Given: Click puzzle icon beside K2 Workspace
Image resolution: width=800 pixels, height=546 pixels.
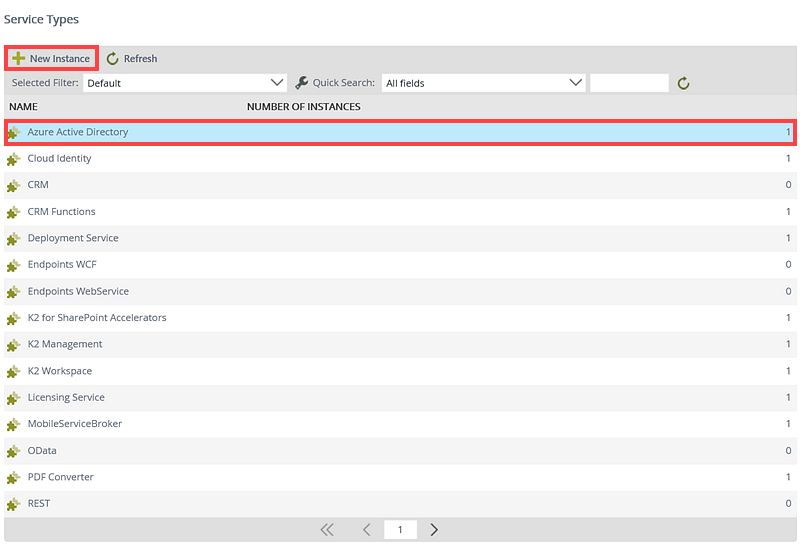Looking at the screenshot, I should (13, 371).
